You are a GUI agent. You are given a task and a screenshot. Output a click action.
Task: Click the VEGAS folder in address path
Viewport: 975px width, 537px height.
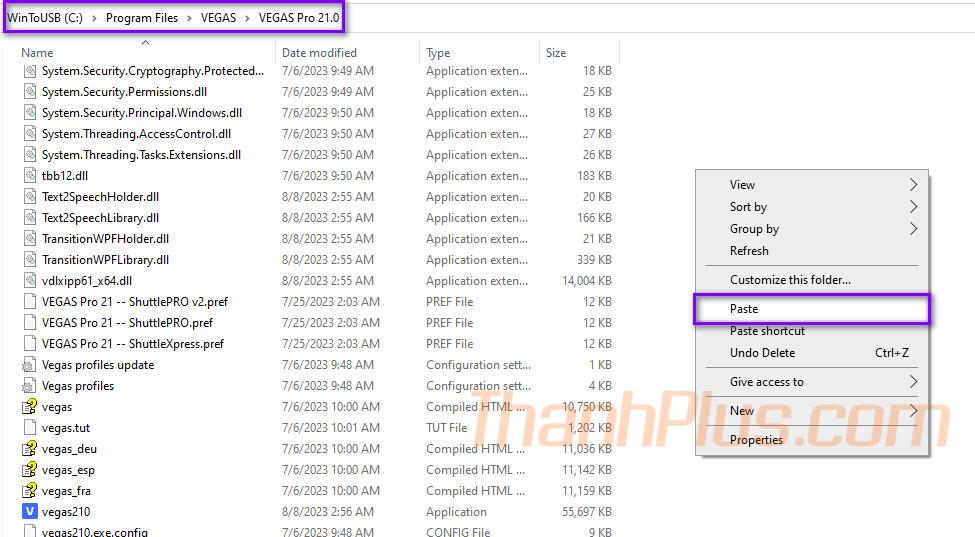[217, 18]
